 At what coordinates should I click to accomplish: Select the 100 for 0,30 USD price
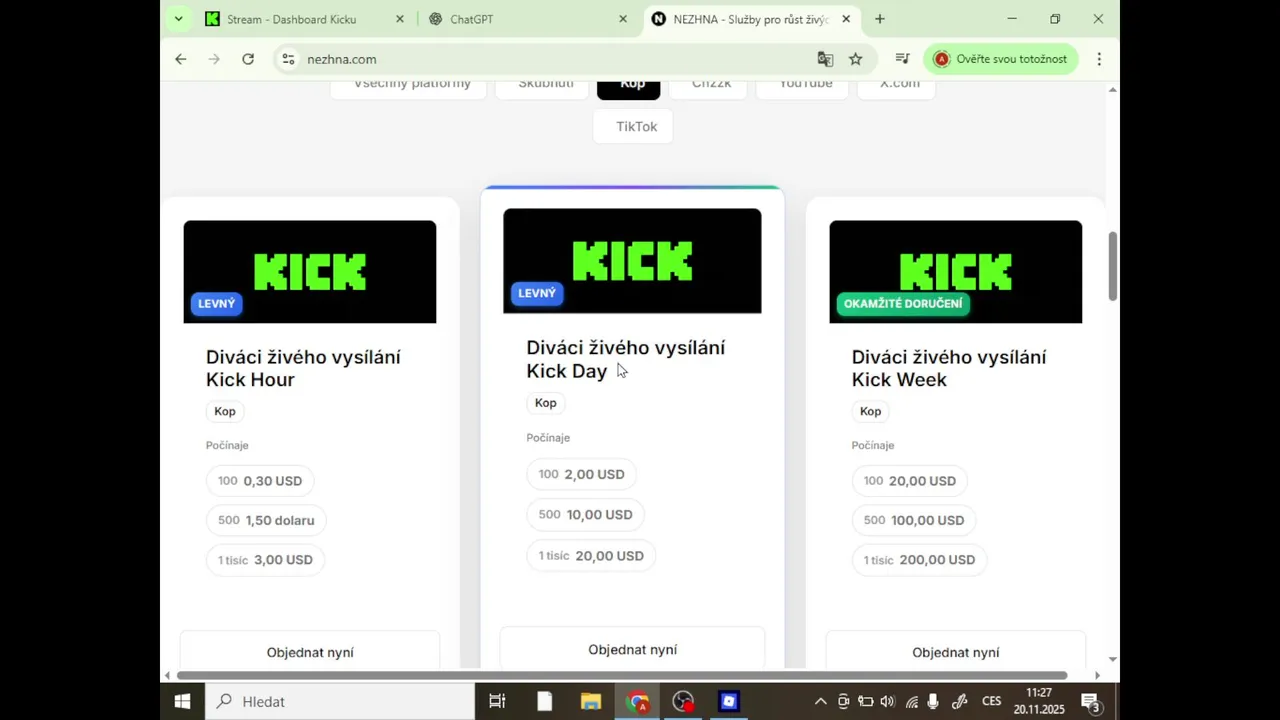pyautogui.click(x=260, y=481)
